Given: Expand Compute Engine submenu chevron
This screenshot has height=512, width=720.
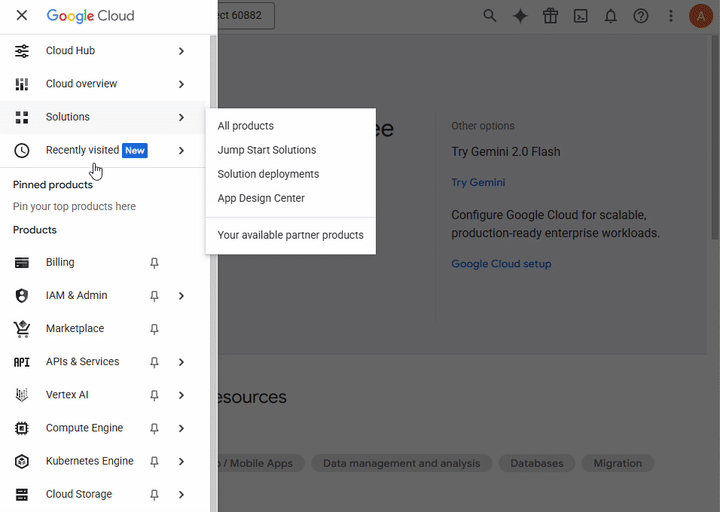Looking at the screenshot, I should click(x=181, y=428).
